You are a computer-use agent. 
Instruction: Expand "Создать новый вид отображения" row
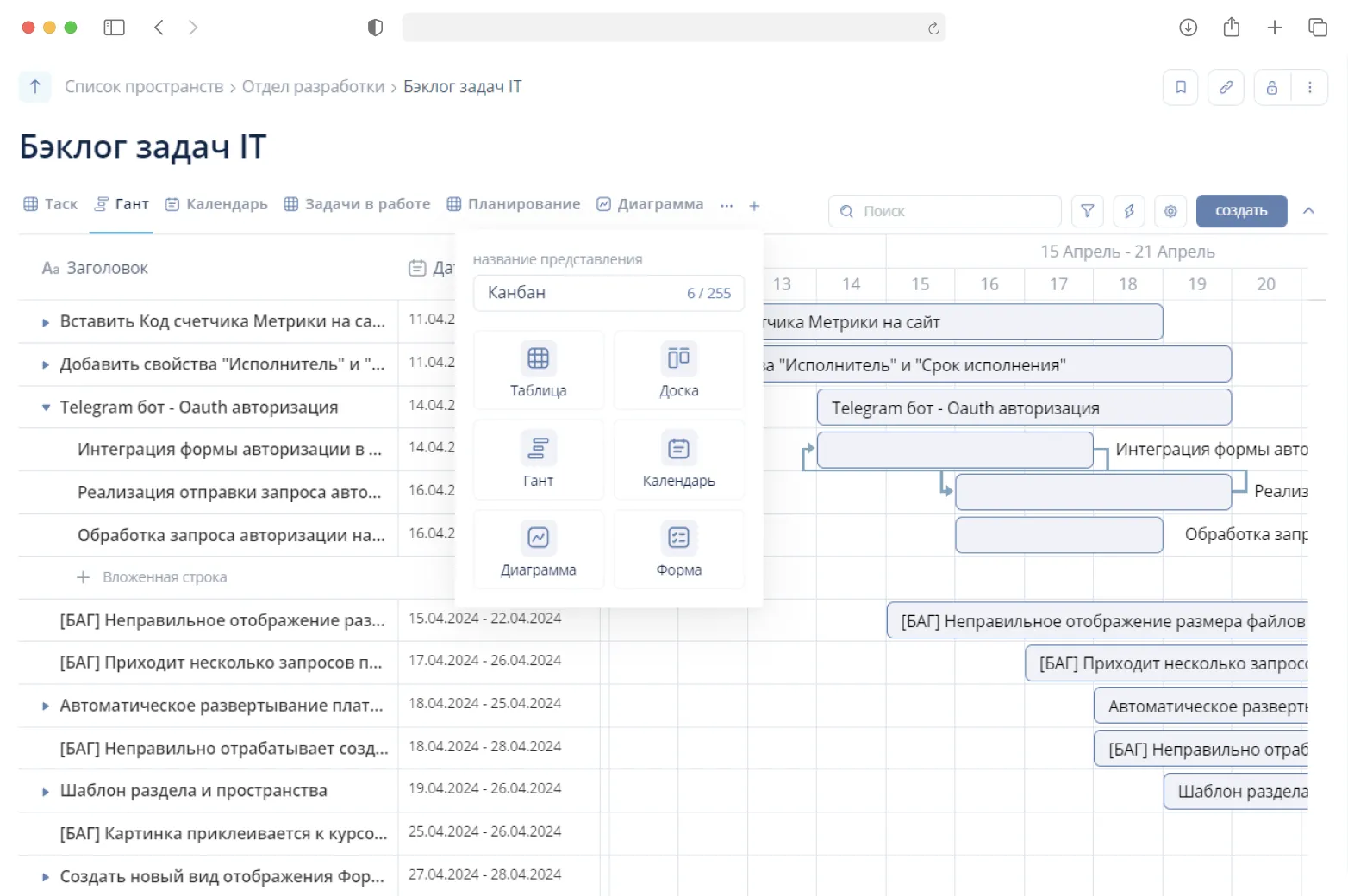coord(46,877)
